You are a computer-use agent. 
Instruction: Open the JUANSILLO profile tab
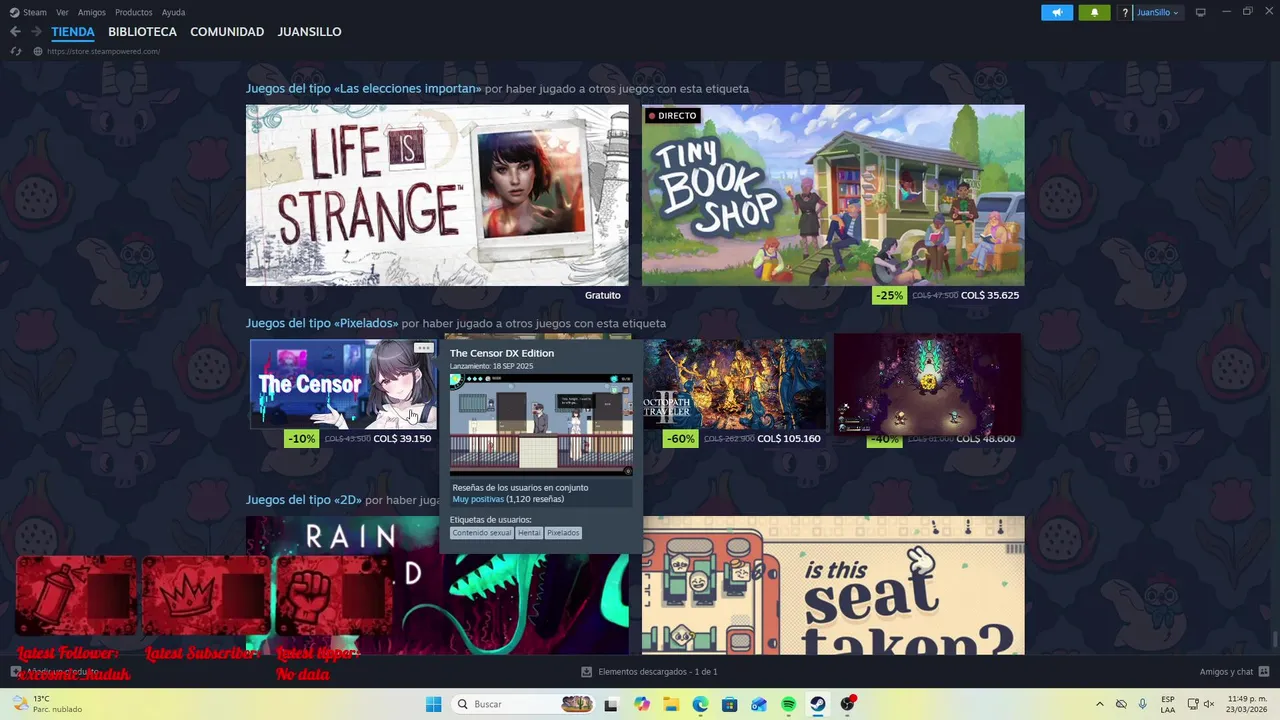309,32
